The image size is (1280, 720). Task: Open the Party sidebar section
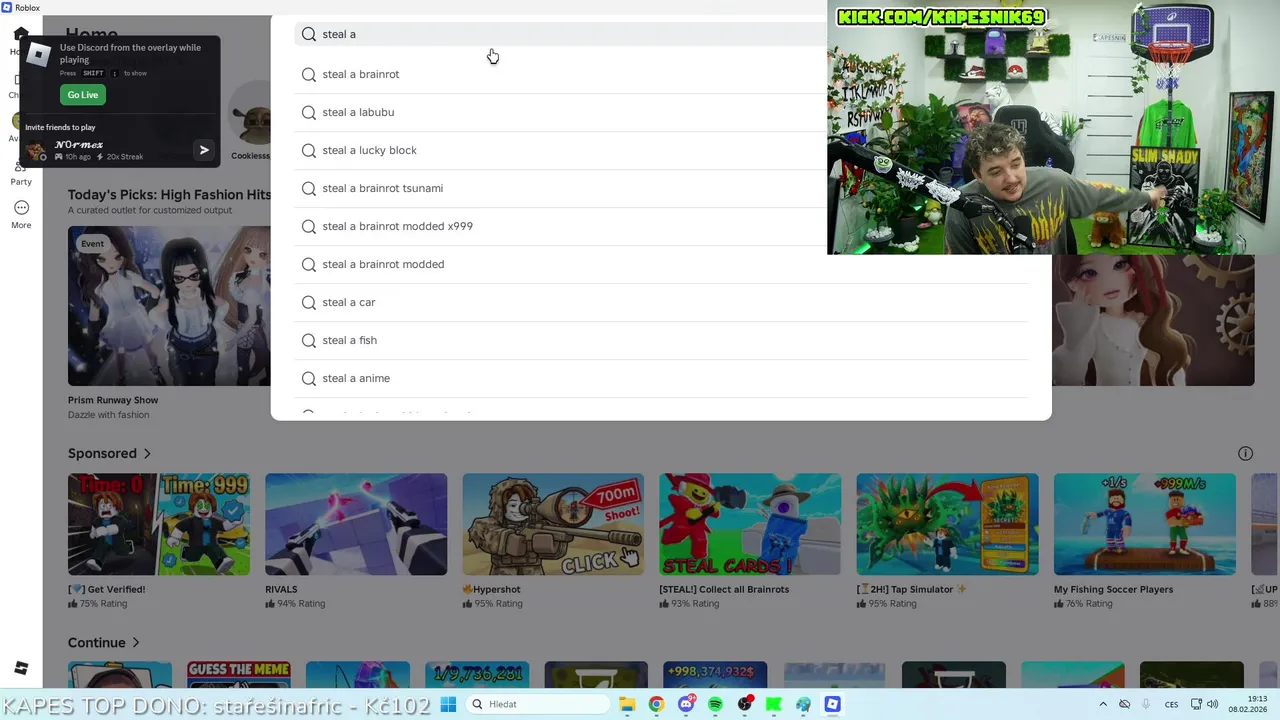[21, 172]
